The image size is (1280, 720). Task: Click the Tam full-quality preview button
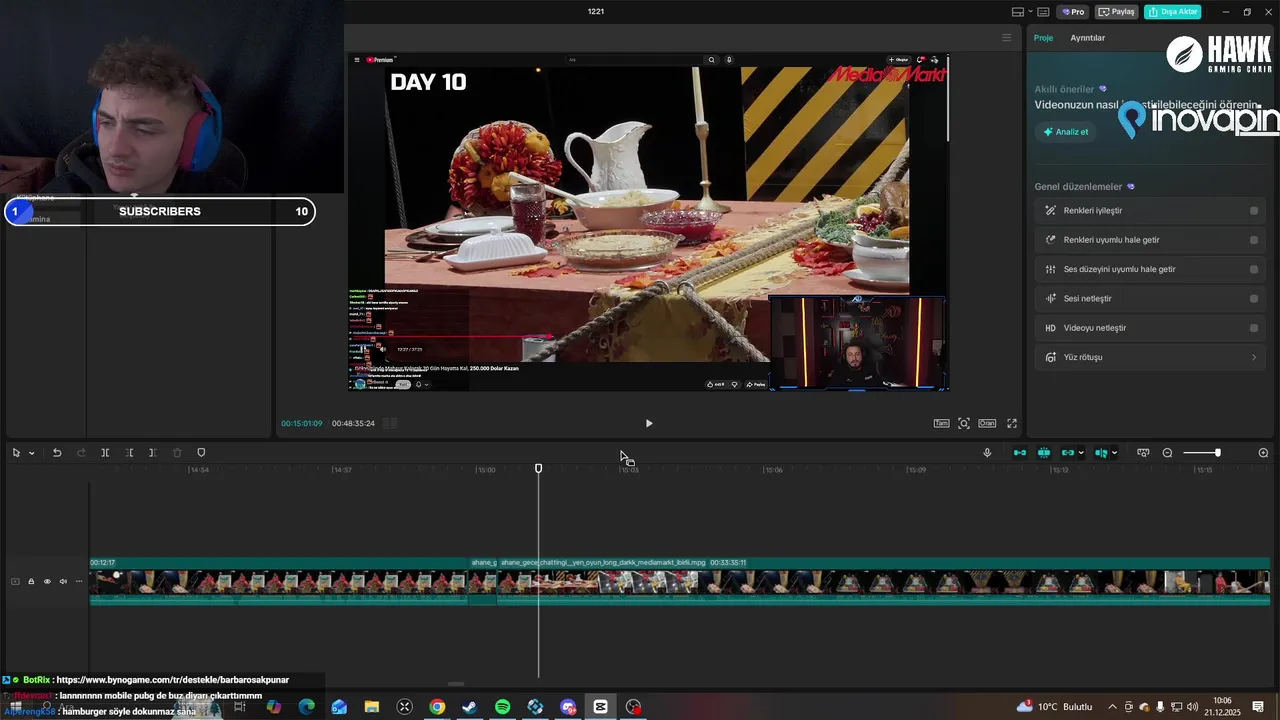(x=941, y=423)
